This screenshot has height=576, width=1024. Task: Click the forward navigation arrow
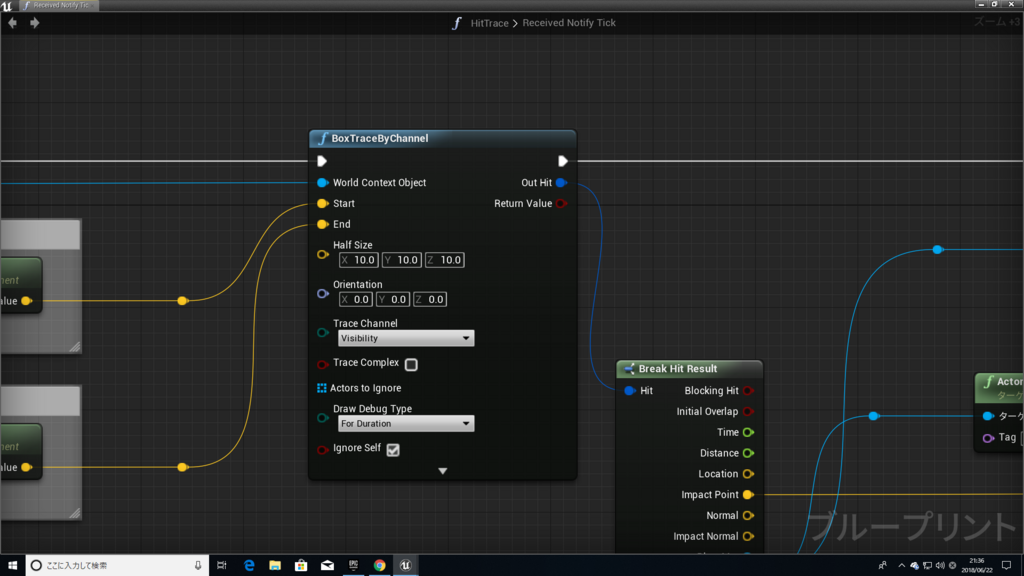pyautogui.click(x=35, y=23)
